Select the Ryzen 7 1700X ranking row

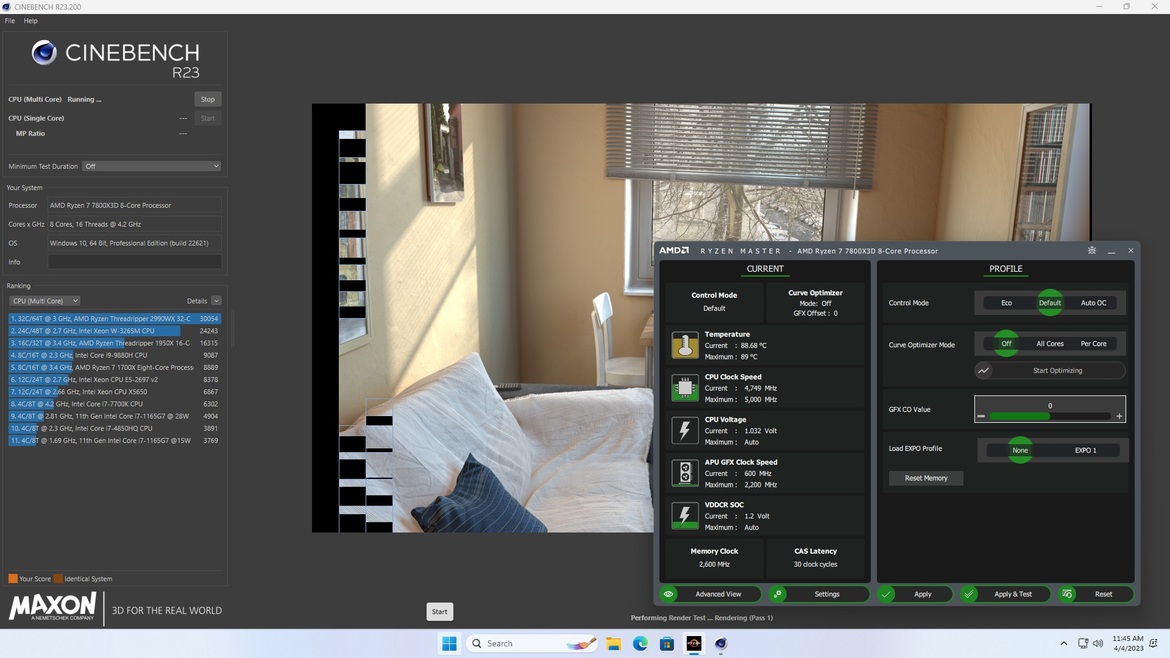tap(114, 367)
